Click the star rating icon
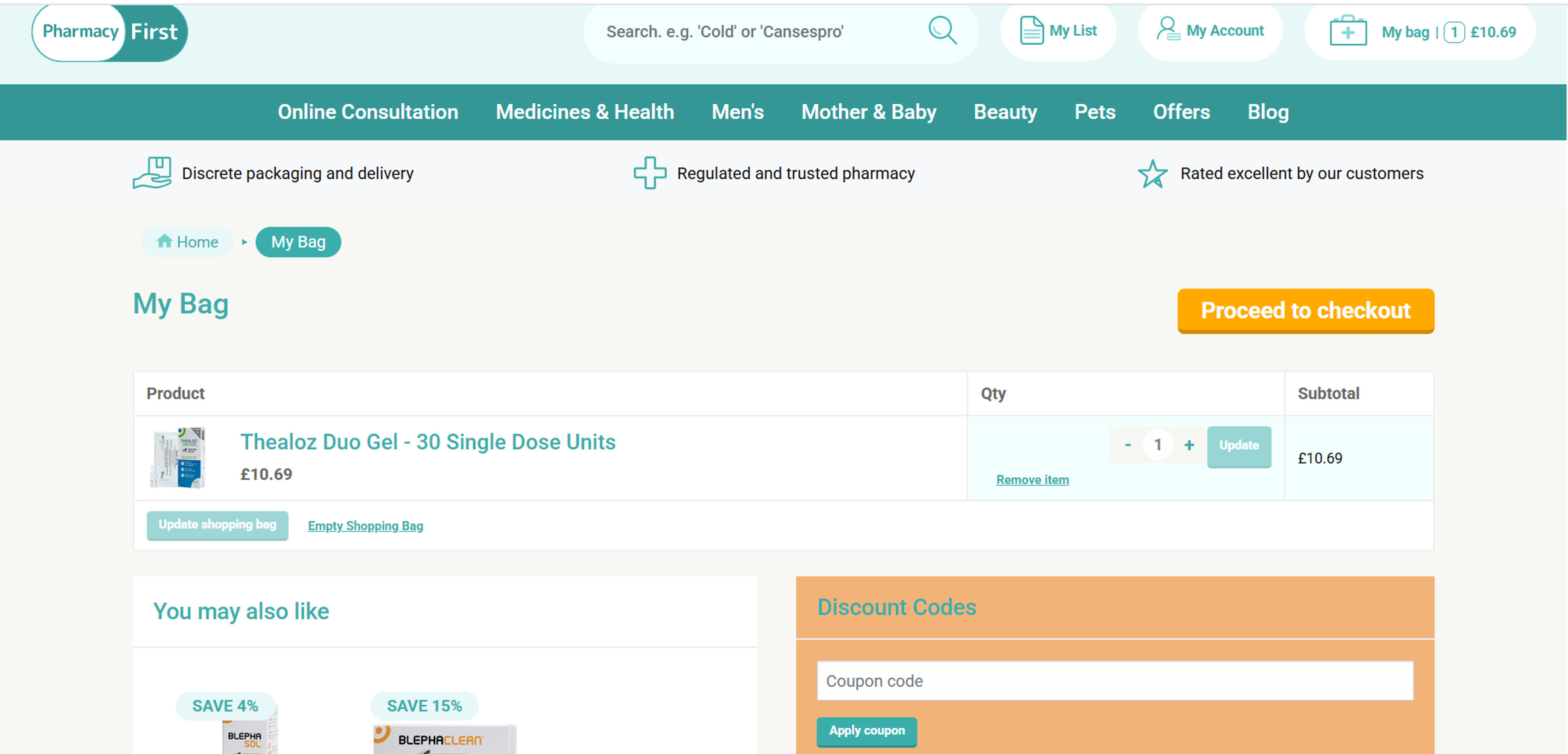Screen dimensions: 1568x754 coord(1152,174)
